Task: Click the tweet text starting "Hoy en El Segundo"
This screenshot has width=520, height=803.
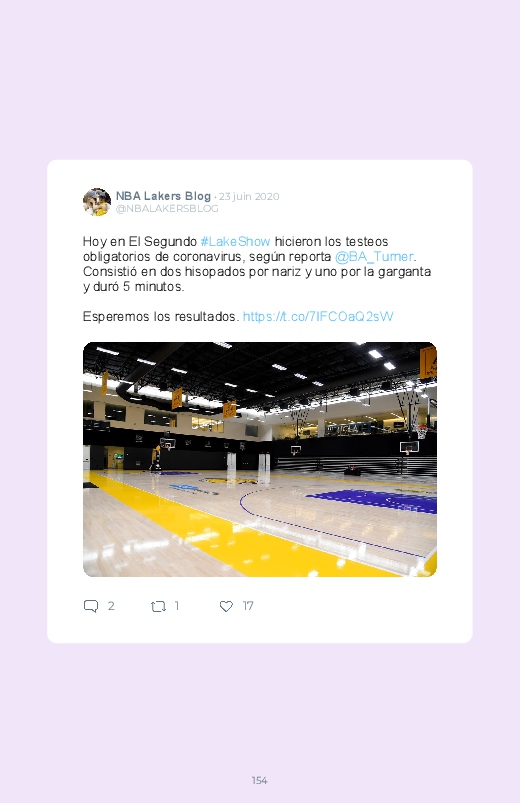Action: click(257, 264)
